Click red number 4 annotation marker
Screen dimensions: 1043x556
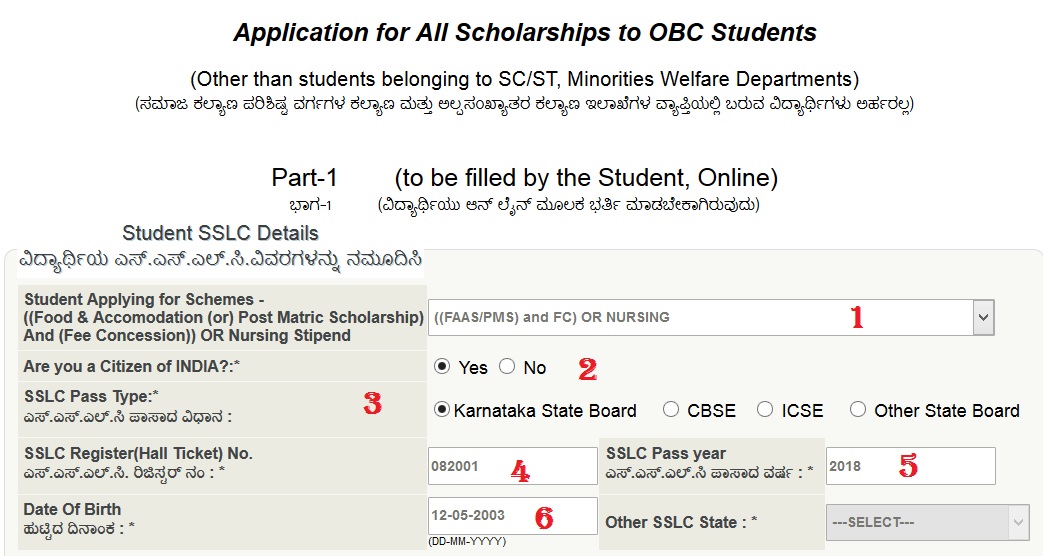(520, 470)
